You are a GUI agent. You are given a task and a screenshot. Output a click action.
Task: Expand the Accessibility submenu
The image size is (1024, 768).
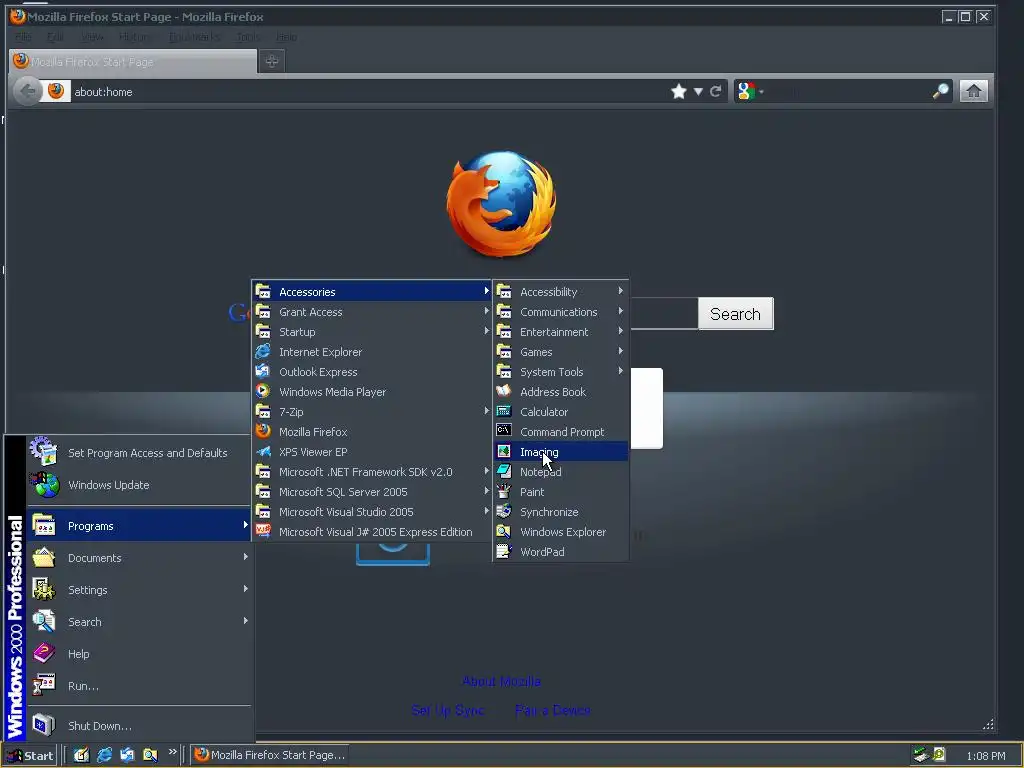[560, 291]
